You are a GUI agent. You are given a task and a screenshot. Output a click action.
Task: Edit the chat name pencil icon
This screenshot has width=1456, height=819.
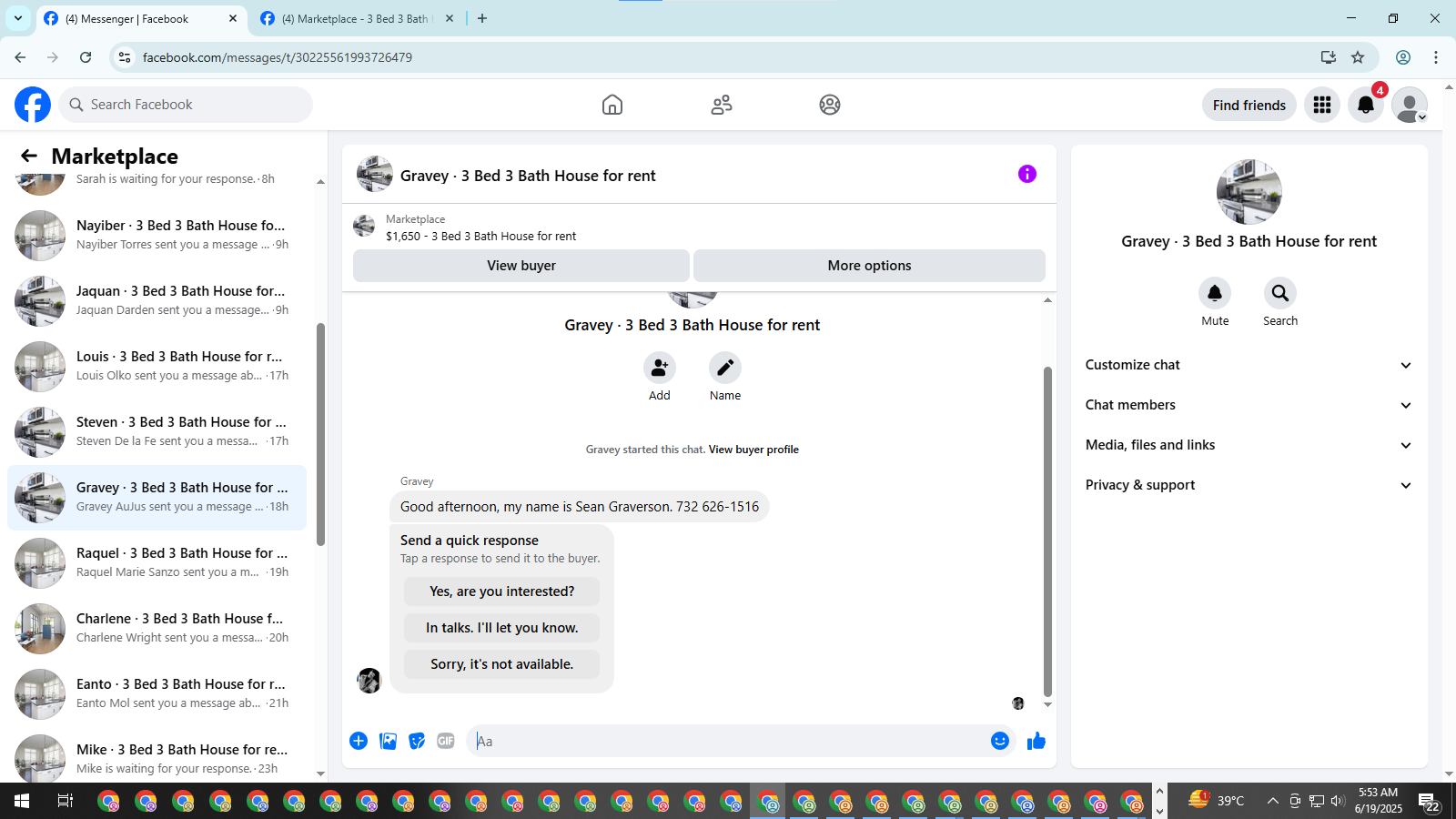pos(725,368)
